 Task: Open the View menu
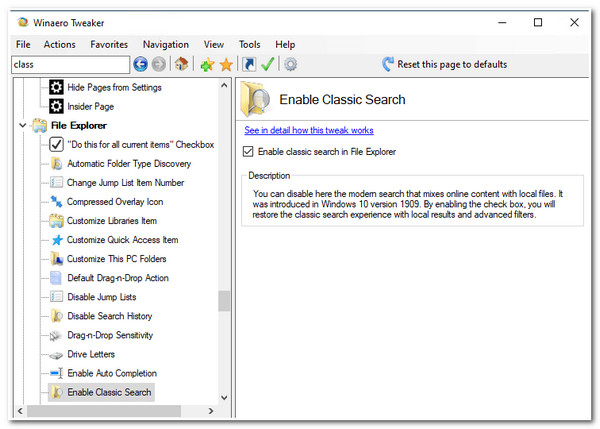pos(214,44)
